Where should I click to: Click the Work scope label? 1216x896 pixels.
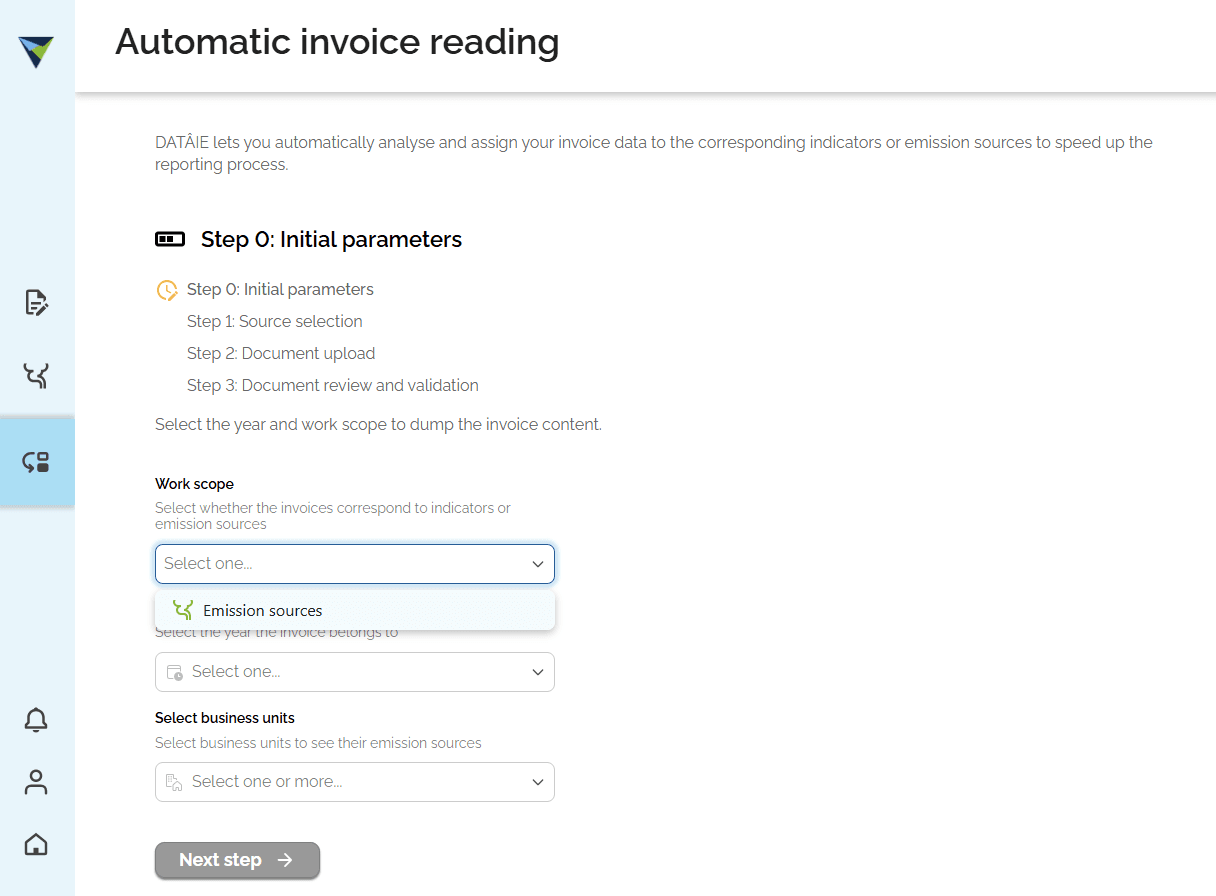click(194, 484)
